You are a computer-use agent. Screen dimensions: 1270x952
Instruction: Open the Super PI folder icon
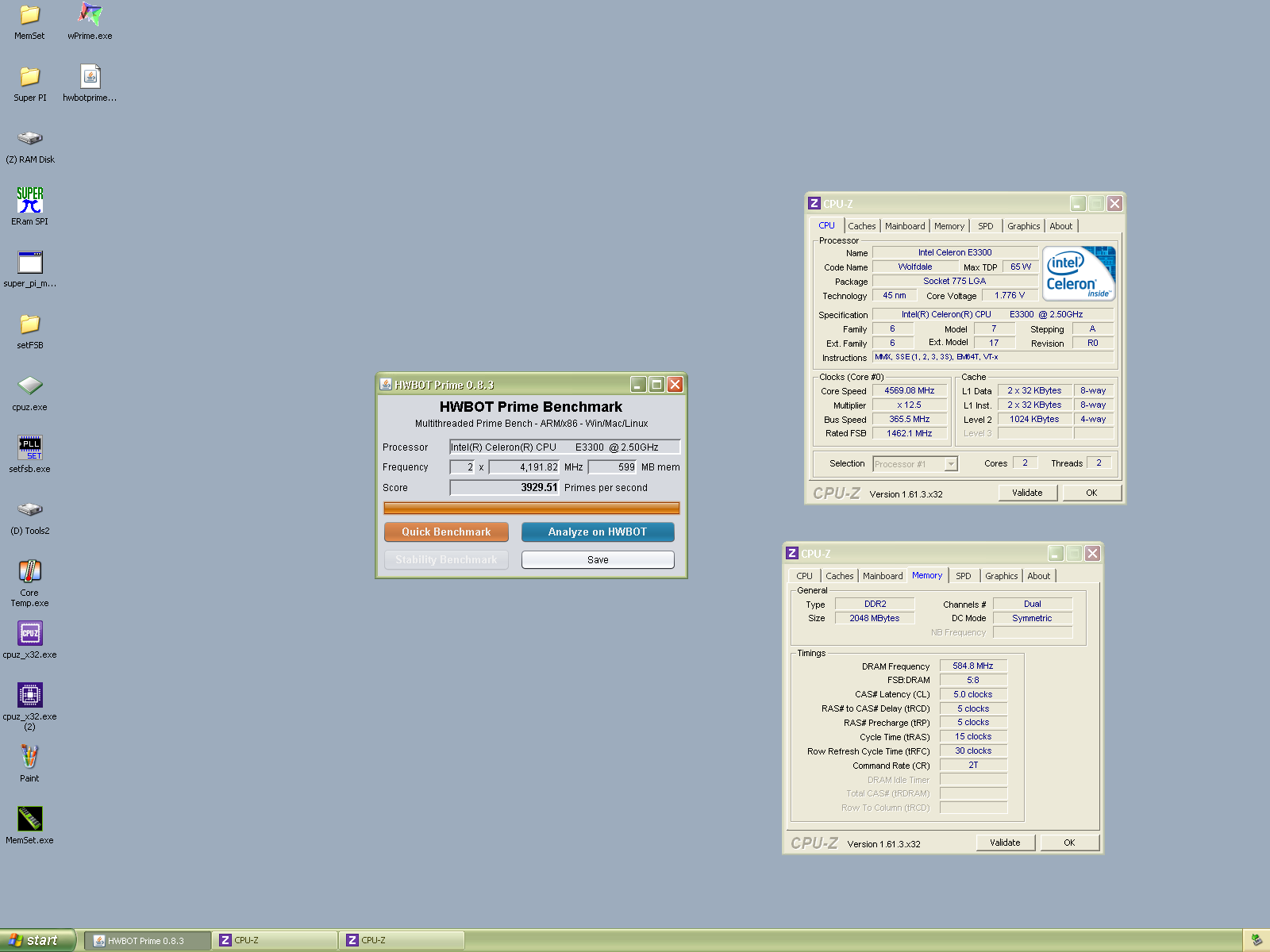29,76
